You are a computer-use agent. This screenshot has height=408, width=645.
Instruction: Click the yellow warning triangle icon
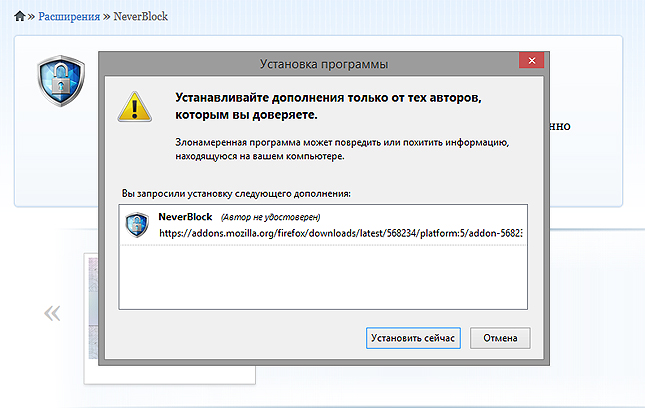coord(134,105)
